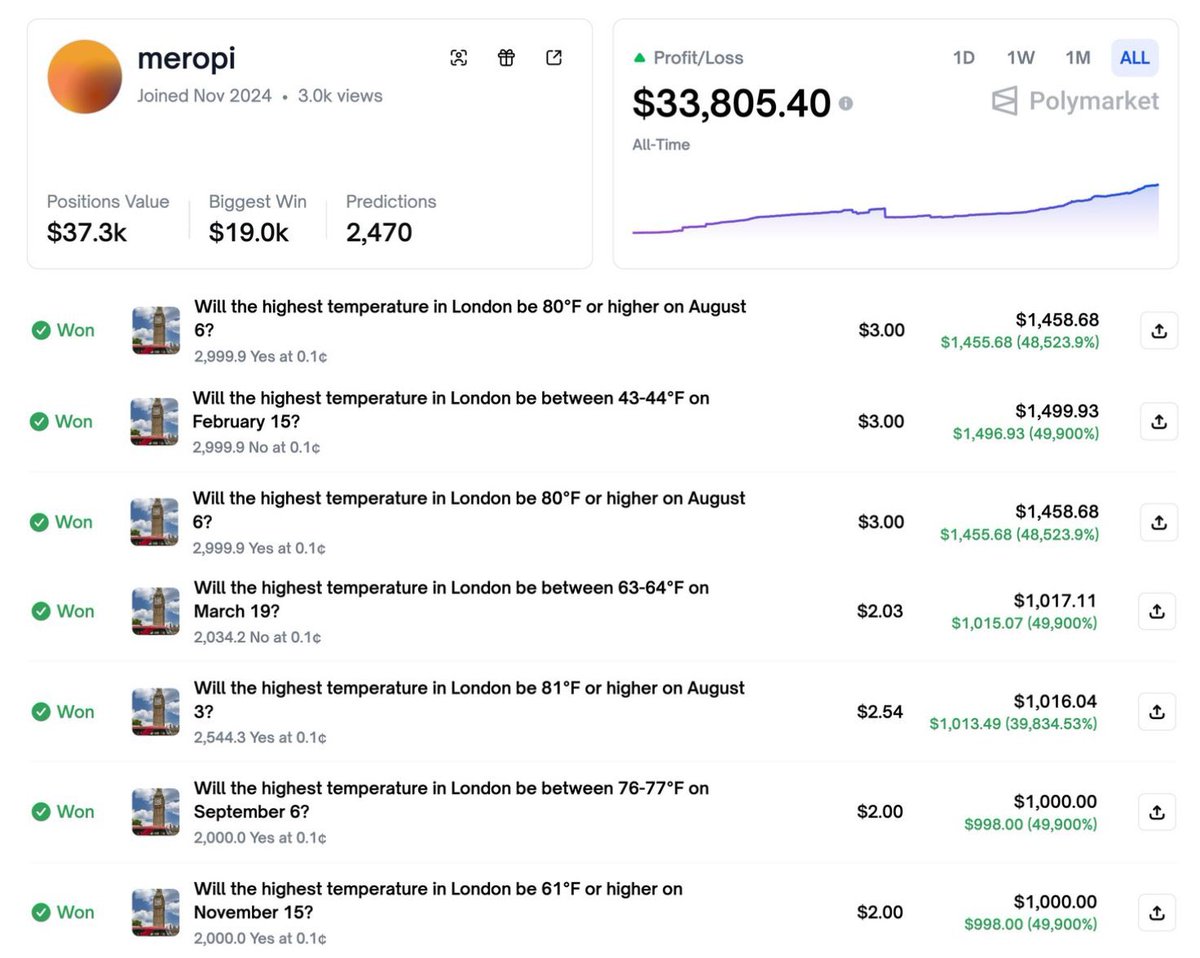Click the Joined Nov 2024 text
This screenshot has height=958, width=1200.
click(204, 97)
